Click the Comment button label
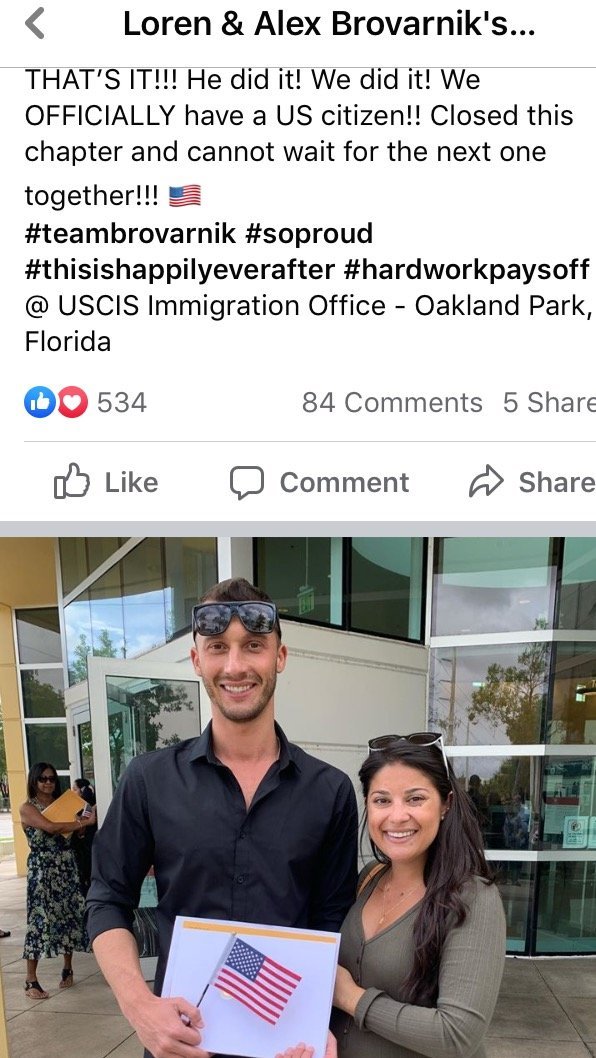The width and height of the screenshot is (596, 1058). click(344, 482)
